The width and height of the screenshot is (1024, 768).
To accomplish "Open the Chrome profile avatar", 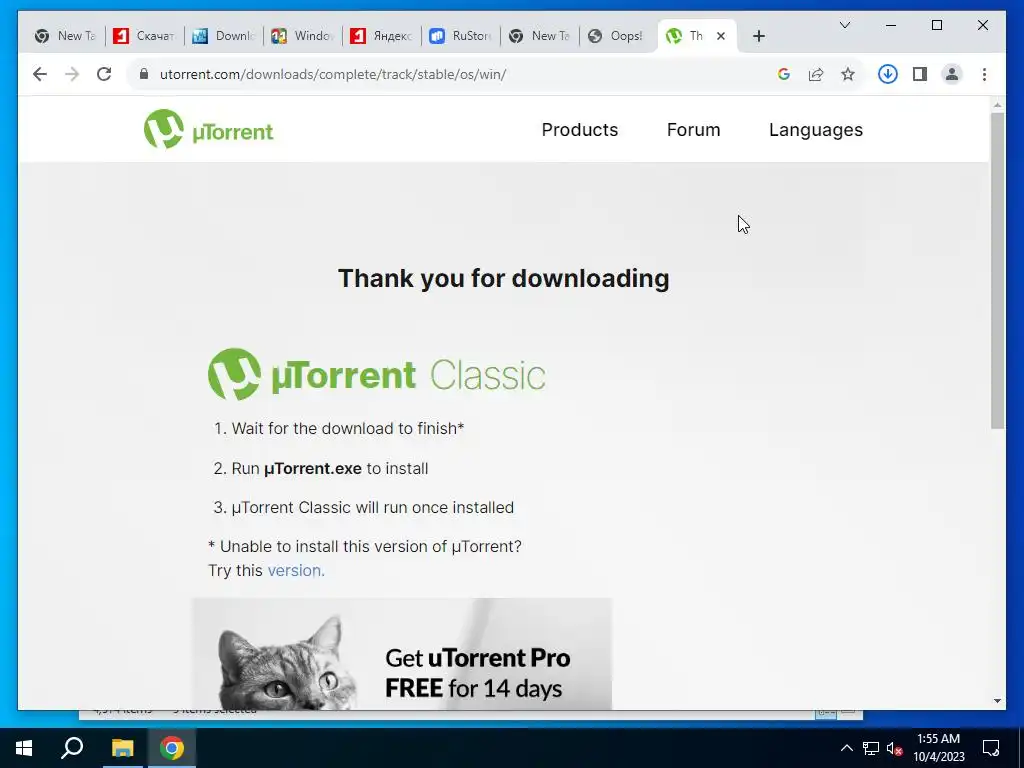I will pos(952,74).
